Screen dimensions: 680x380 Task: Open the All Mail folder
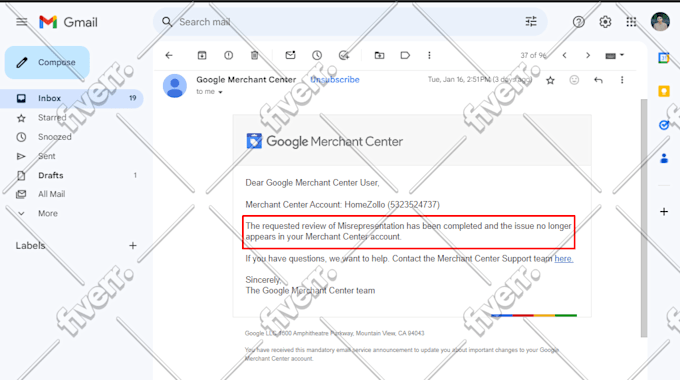(x=72, y=194)
